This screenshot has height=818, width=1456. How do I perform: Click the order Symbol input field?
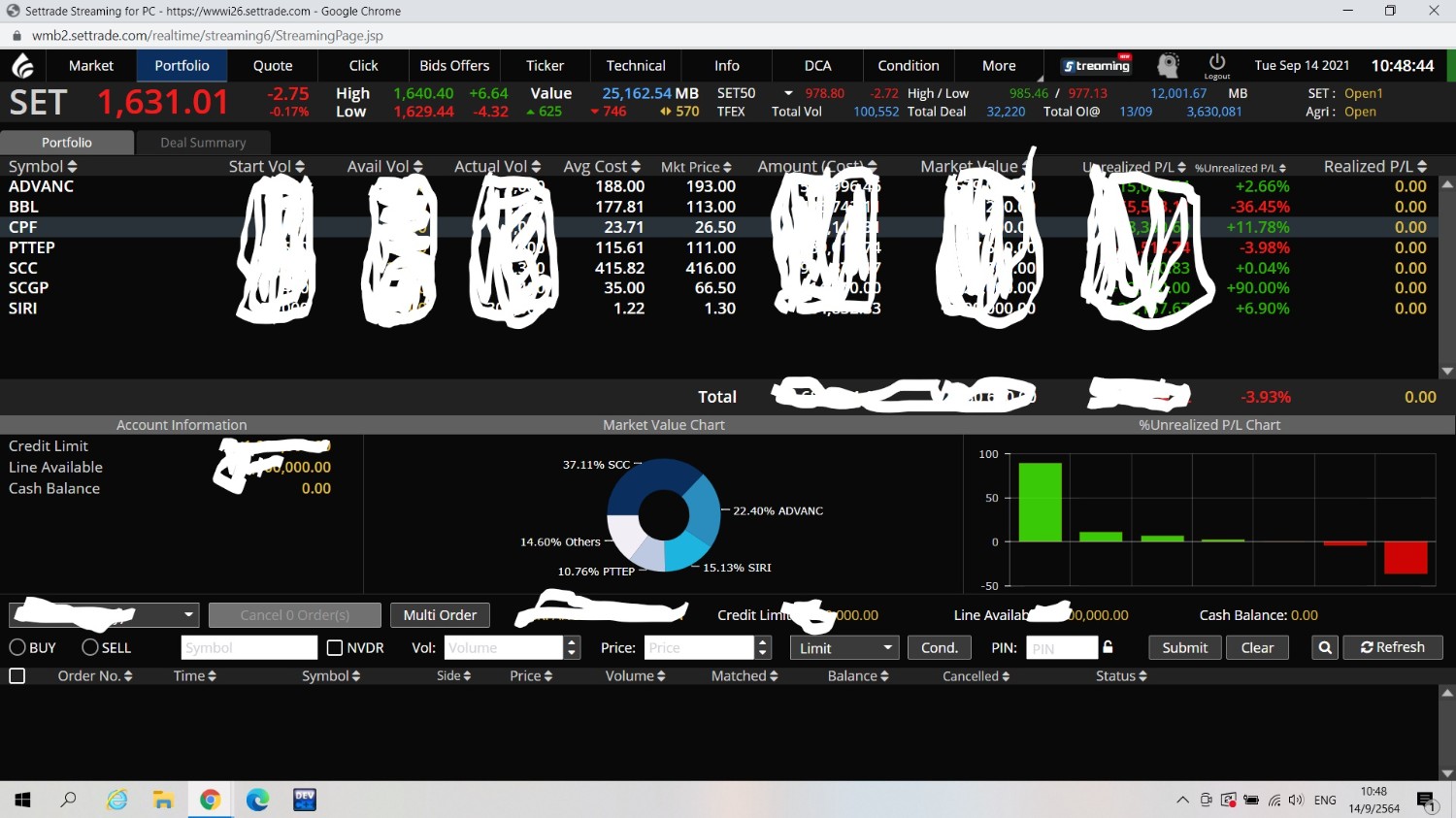coord(249,647)
